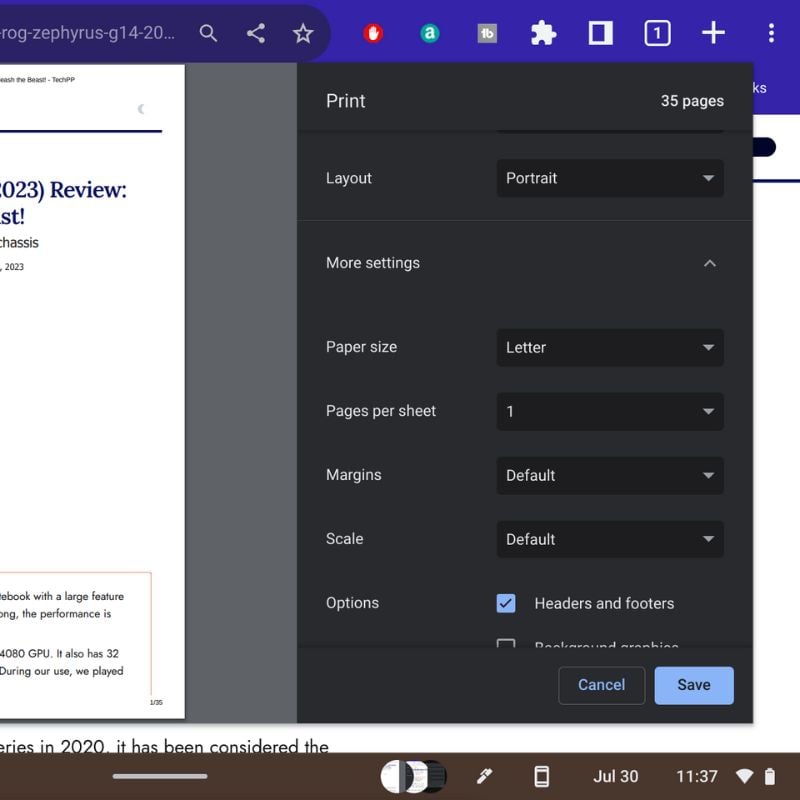Open a new tab with the plus icon

(x=713, y=32)
